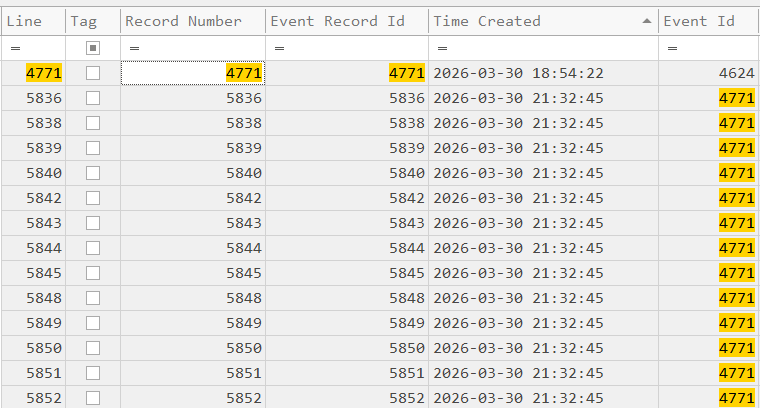This screenshot has width=760, height=408.
Task: Open Time Created filter operator
Action: click(x=442, y=48)
